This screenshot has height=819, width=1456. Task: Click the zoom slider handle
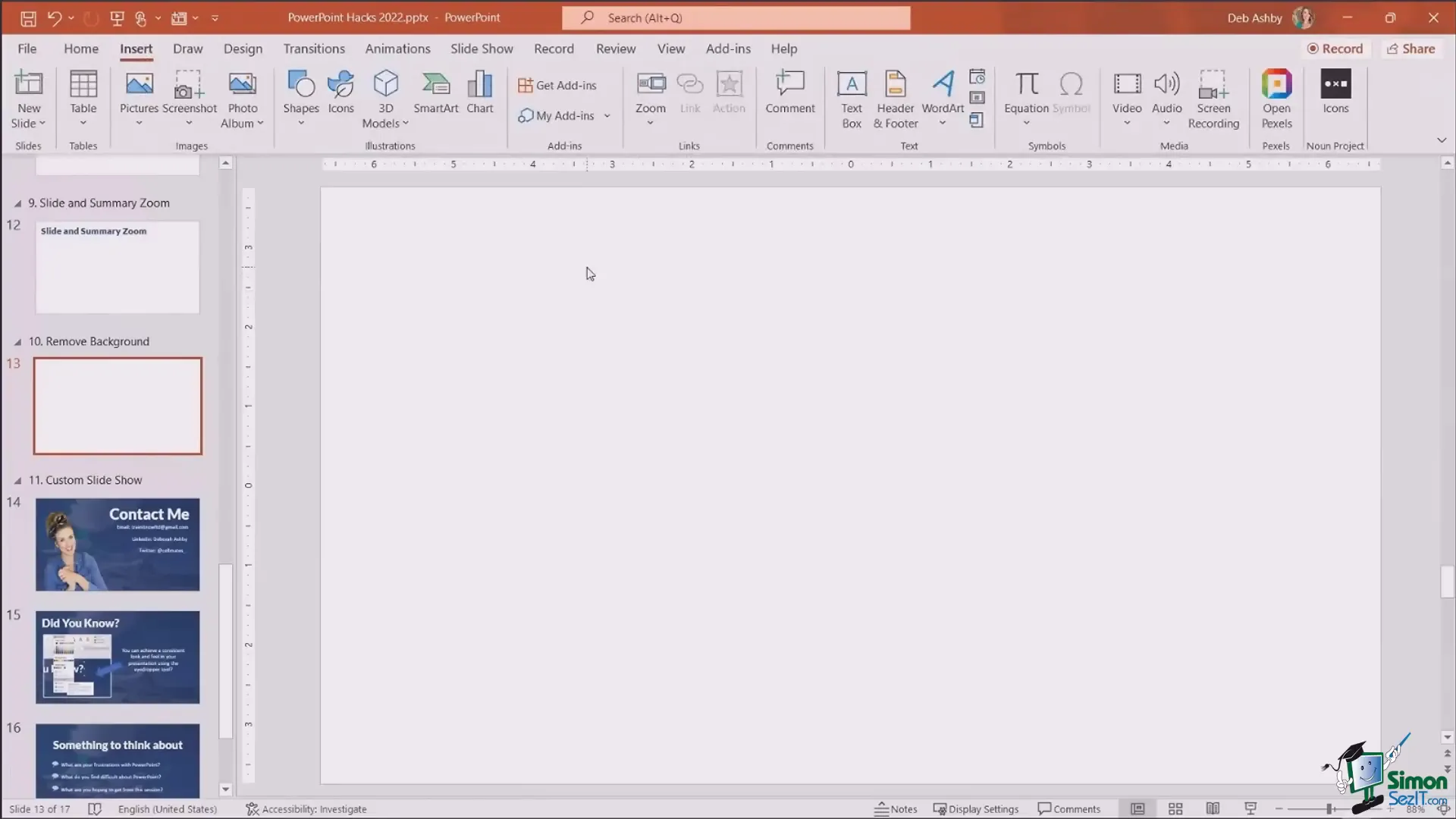1329,809
